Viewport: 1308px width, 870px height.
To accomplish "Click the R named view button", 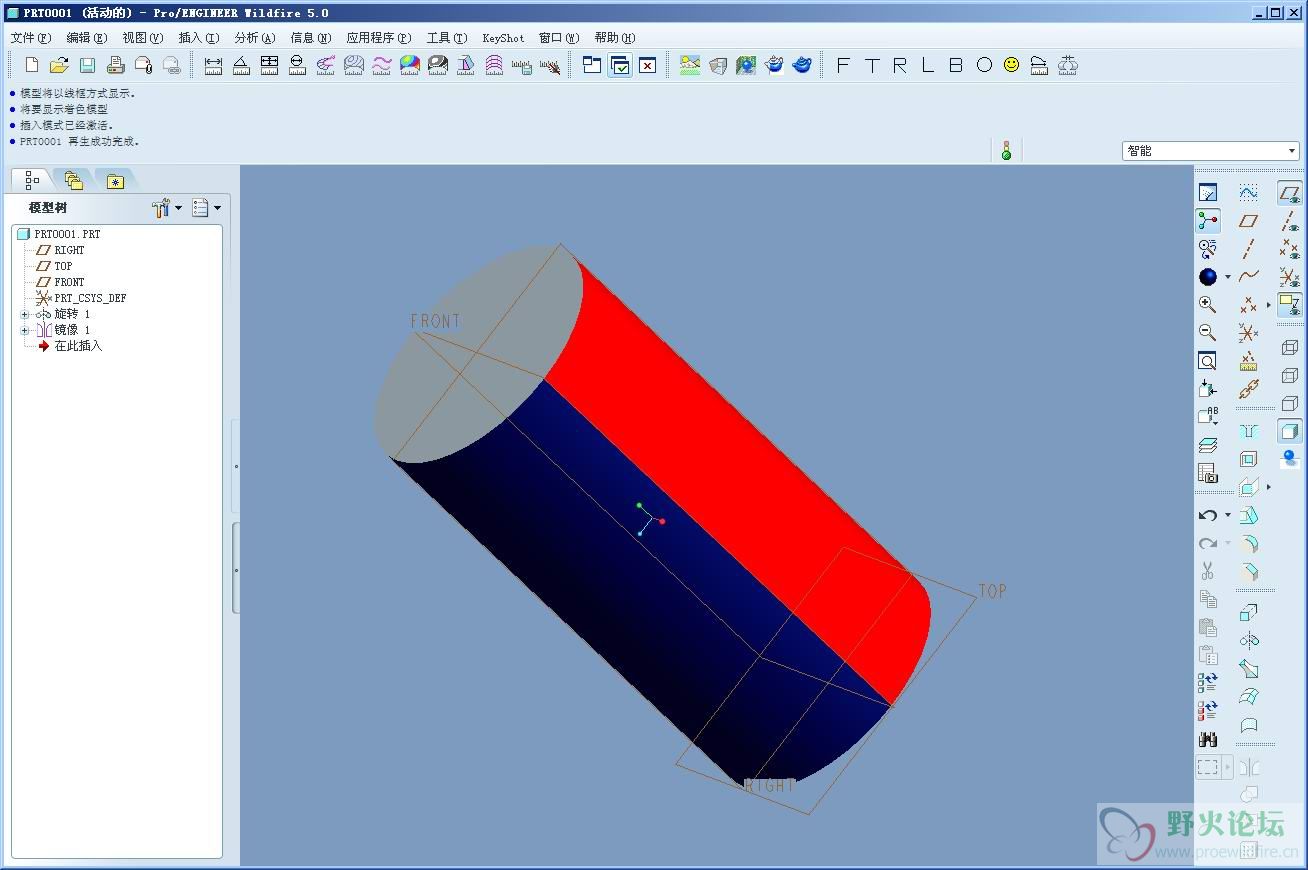I will (x=899, y=65).
